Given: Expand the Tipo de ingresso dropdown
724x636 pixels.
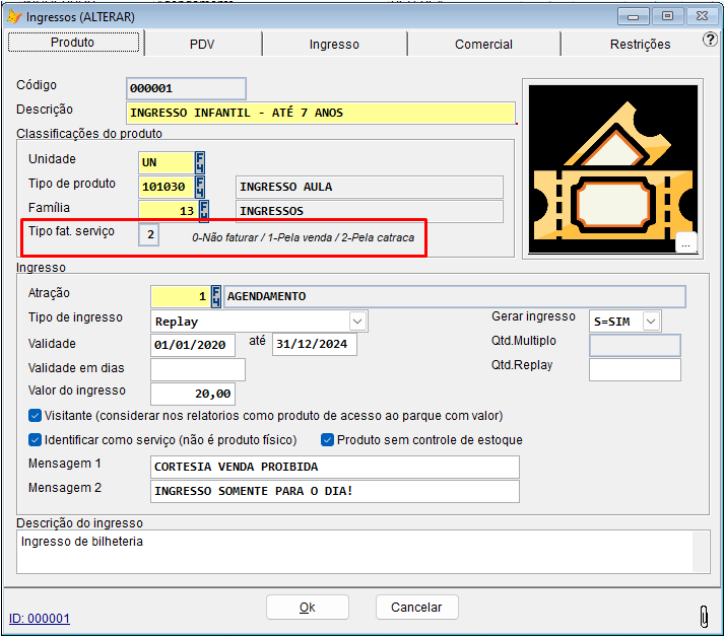Looking at the screenshot, I should tap(357, 321).
